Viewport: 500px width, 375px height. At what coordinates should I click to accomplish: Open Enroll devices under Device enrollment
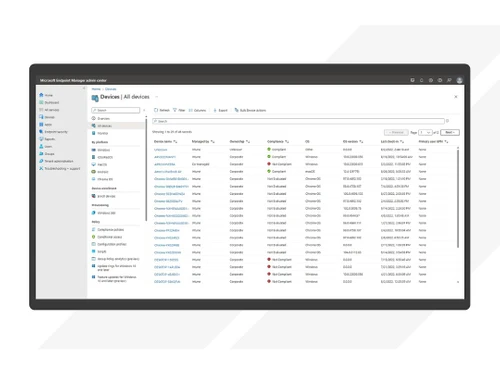point(104,196)
